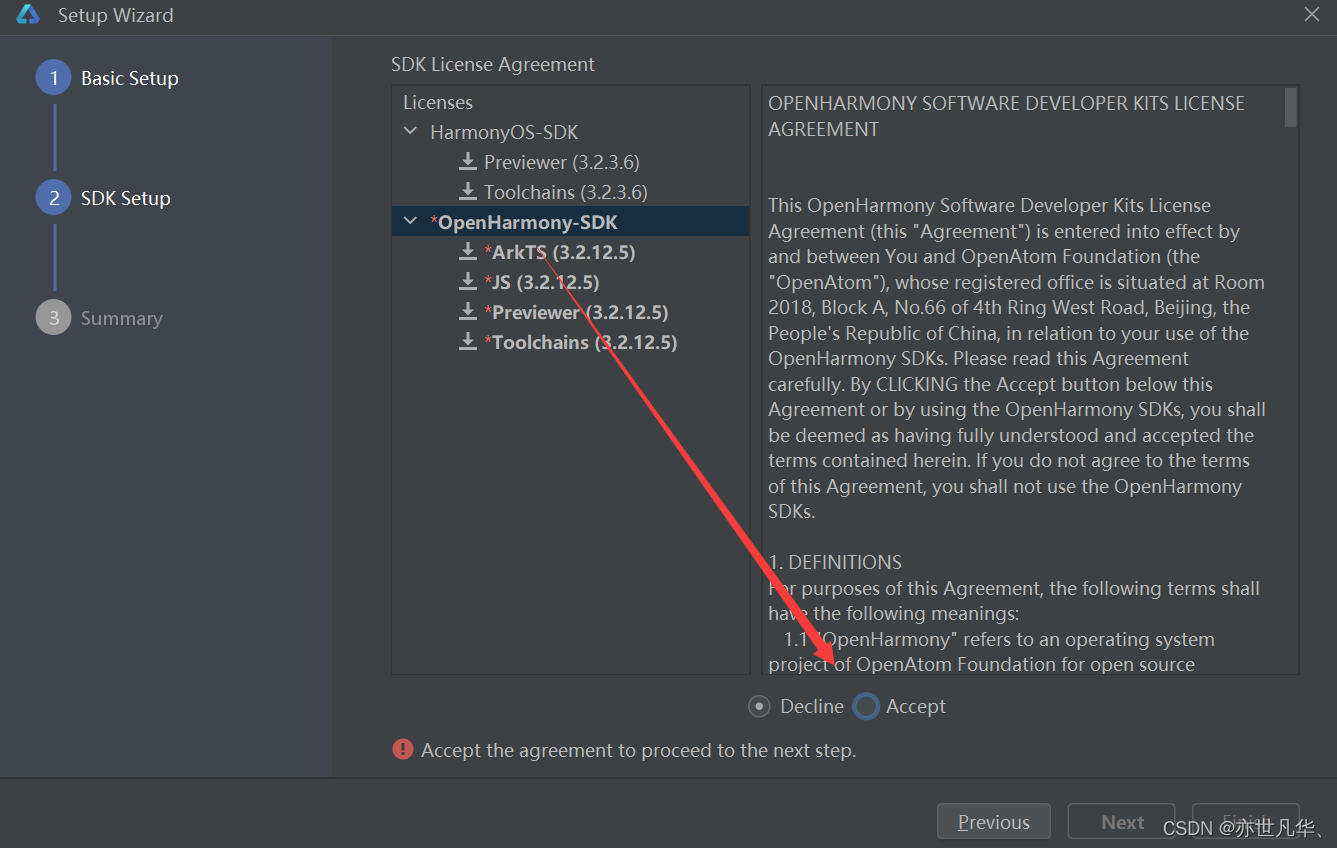Select HarmonyOS Previewer (3.2.3.6) row
The width and height of the screenshot is (1337, 848).
pos(570,162)
